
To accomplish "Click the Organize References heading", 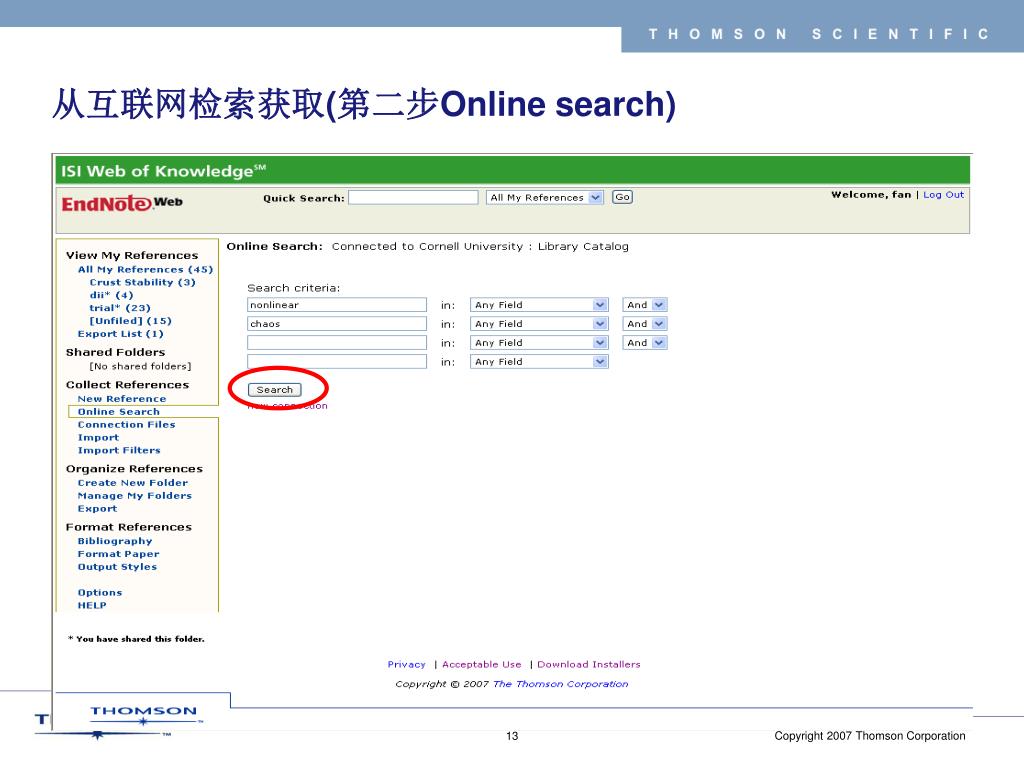I will 134,469.
